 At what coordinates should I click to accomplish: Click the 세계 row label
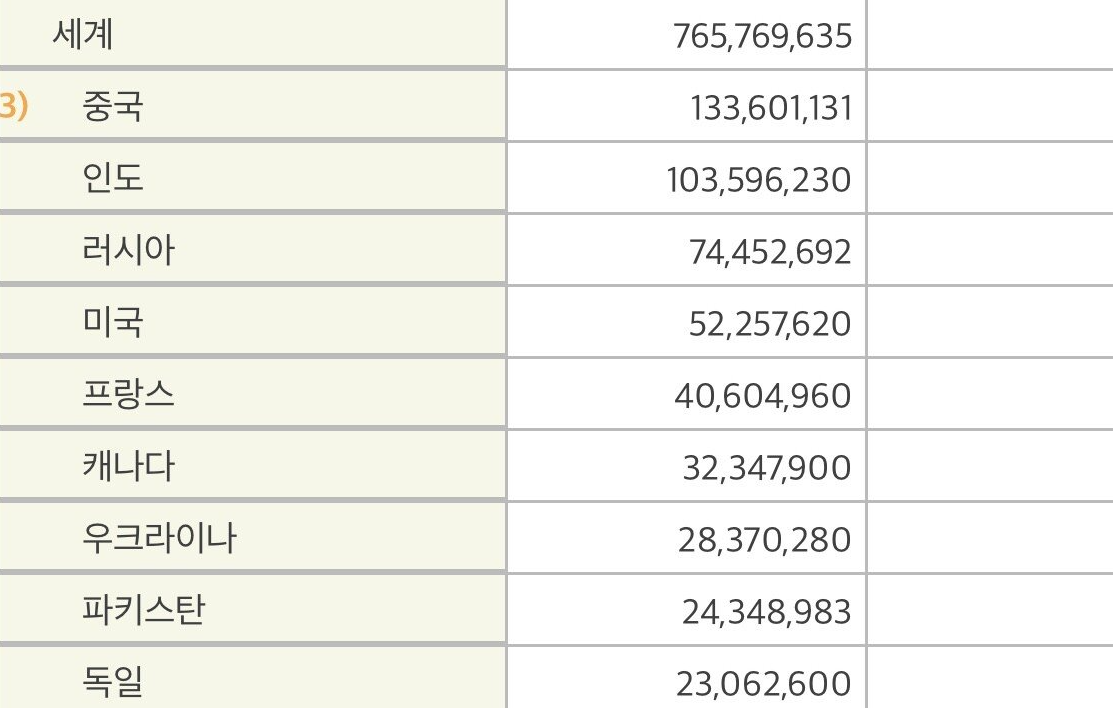coord(83,35)
